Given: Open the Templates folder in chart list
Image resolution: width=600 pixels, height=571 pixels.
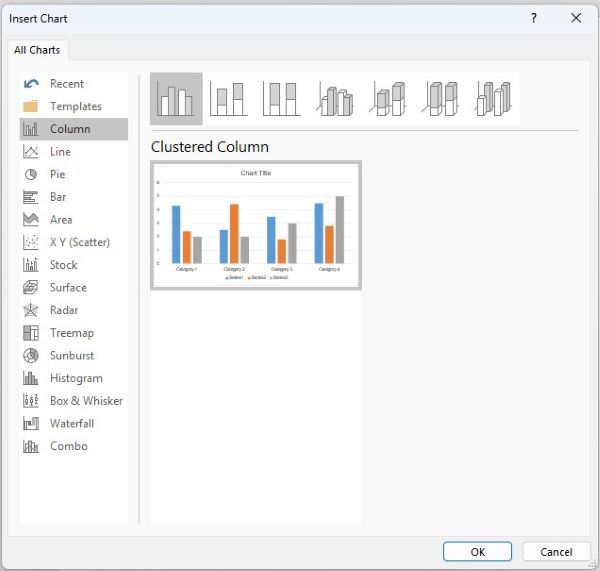Looking at the screenshot, I should pos(75,106).
